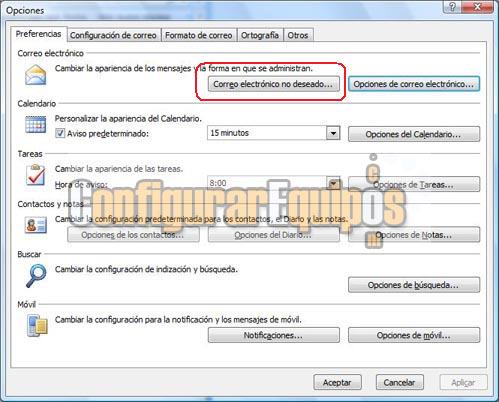
Task: Open Correo electrónico no deseado settings
Action: click(x=274, y=84)
